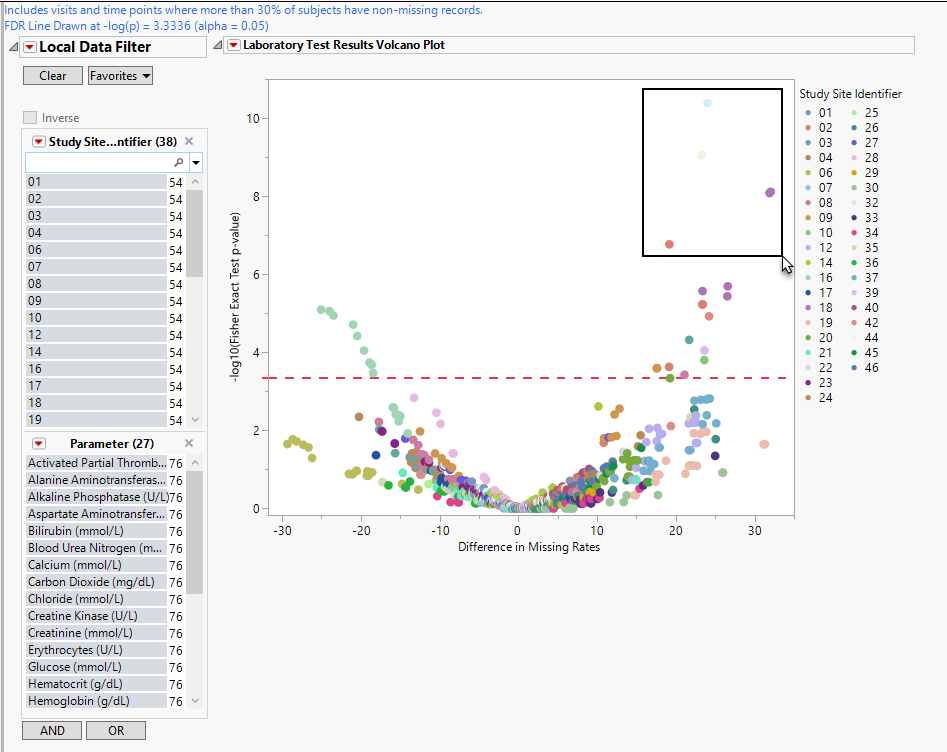
Task: Open the Local Data Filter red triangle menu
Action: 30,47
